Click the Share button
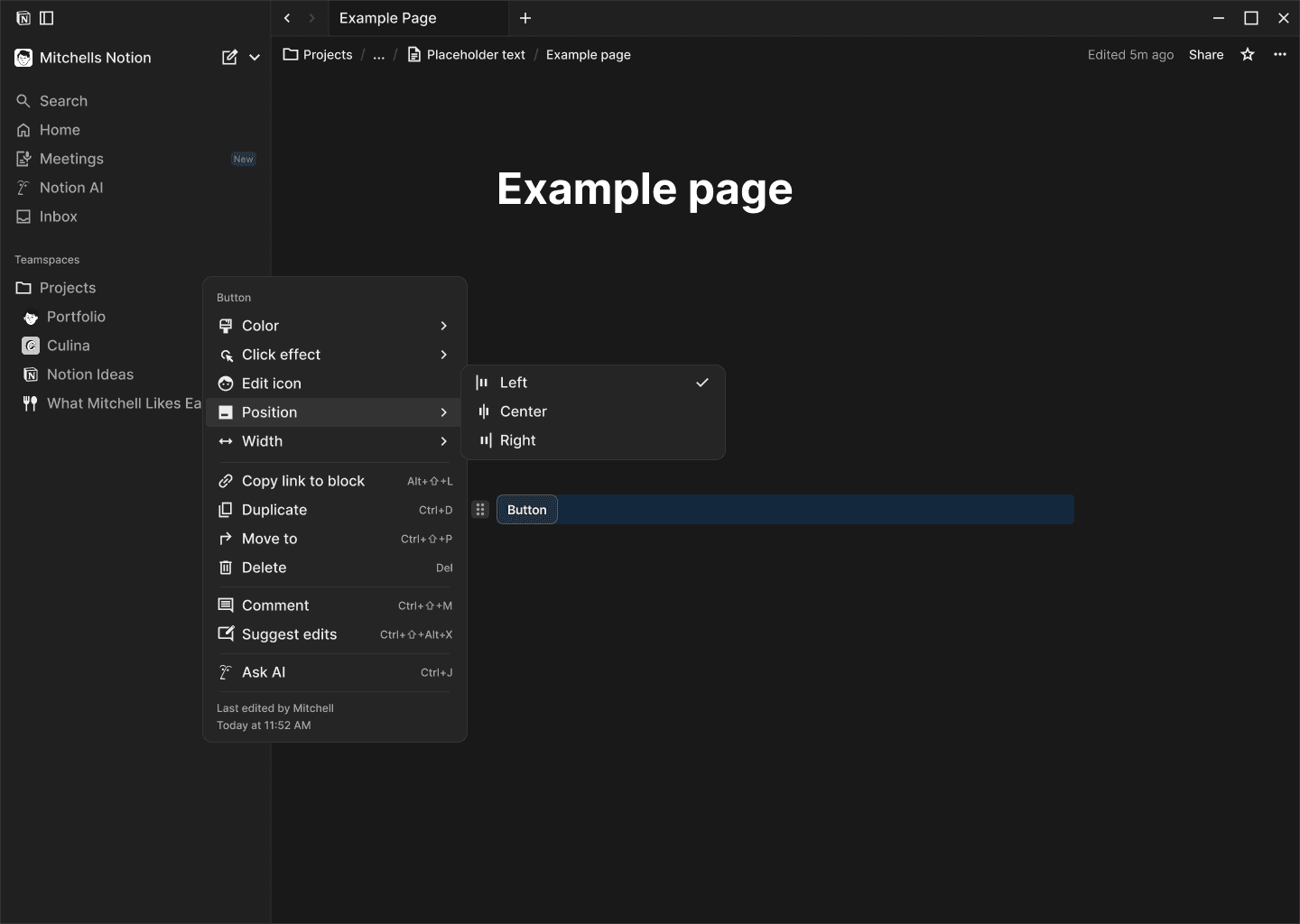 coord(1206,54)
